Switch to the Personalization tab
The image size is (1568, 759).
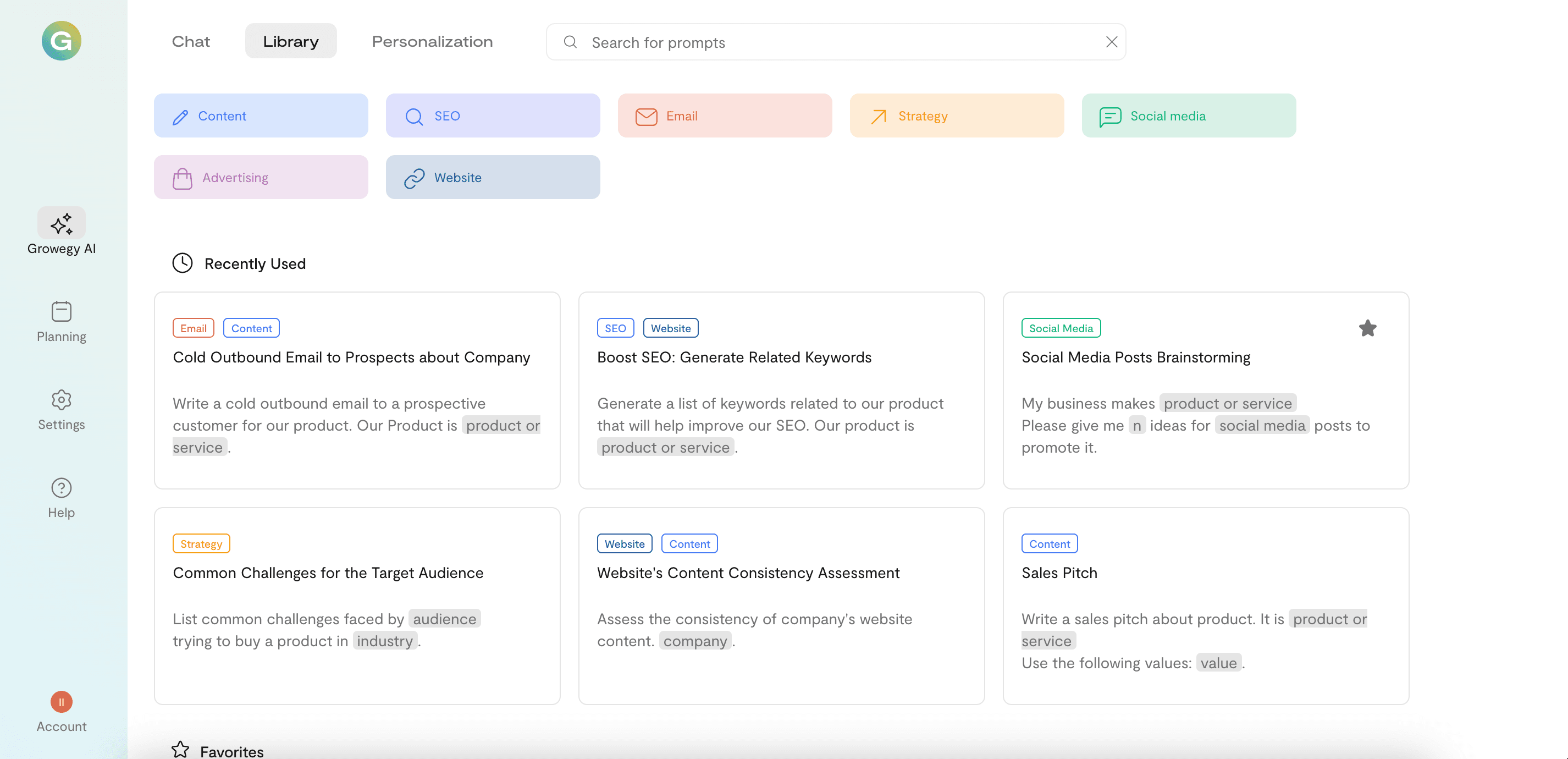[x=432, y=41]
